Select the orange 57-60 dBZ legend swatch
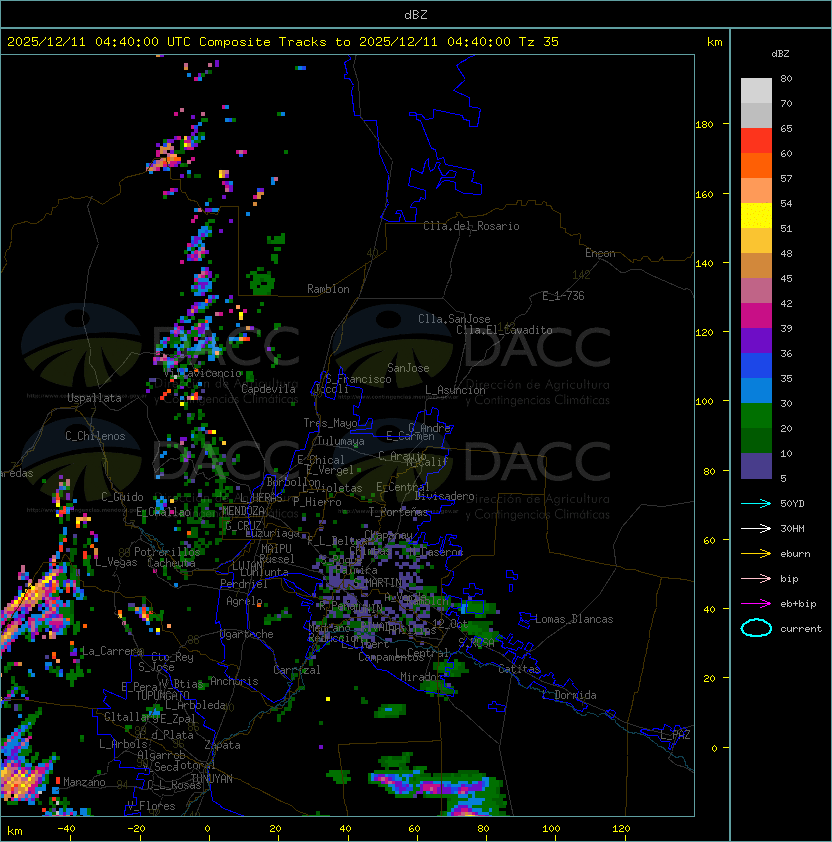The image size is (832, 842). 756,165
